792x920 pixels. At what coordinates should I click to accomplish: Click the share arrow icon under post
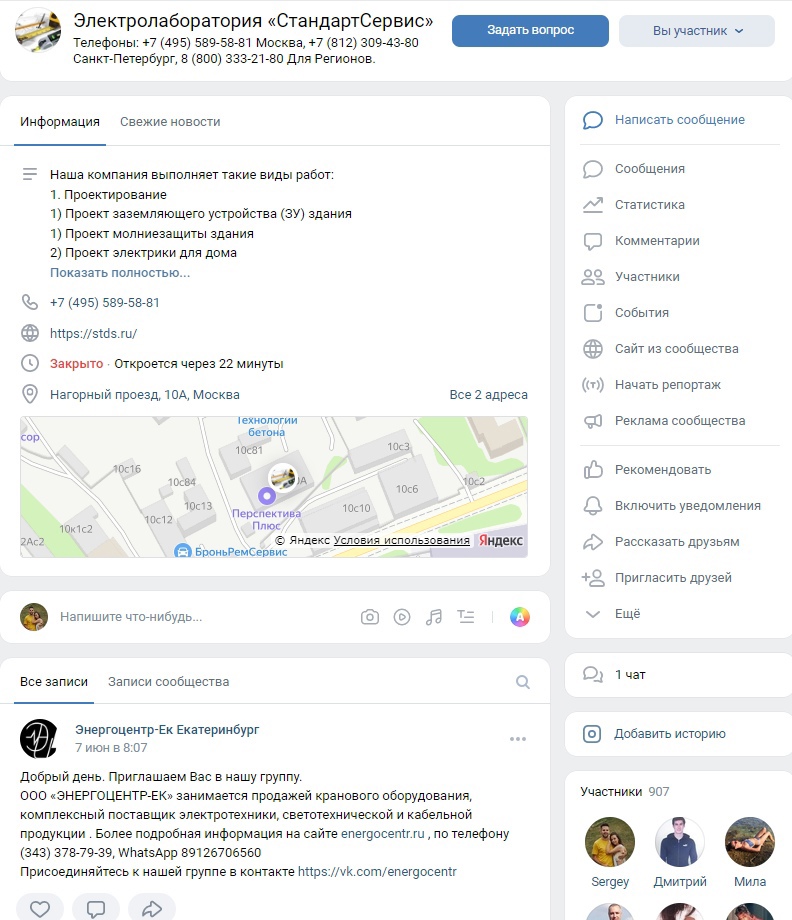coord(152,909)
